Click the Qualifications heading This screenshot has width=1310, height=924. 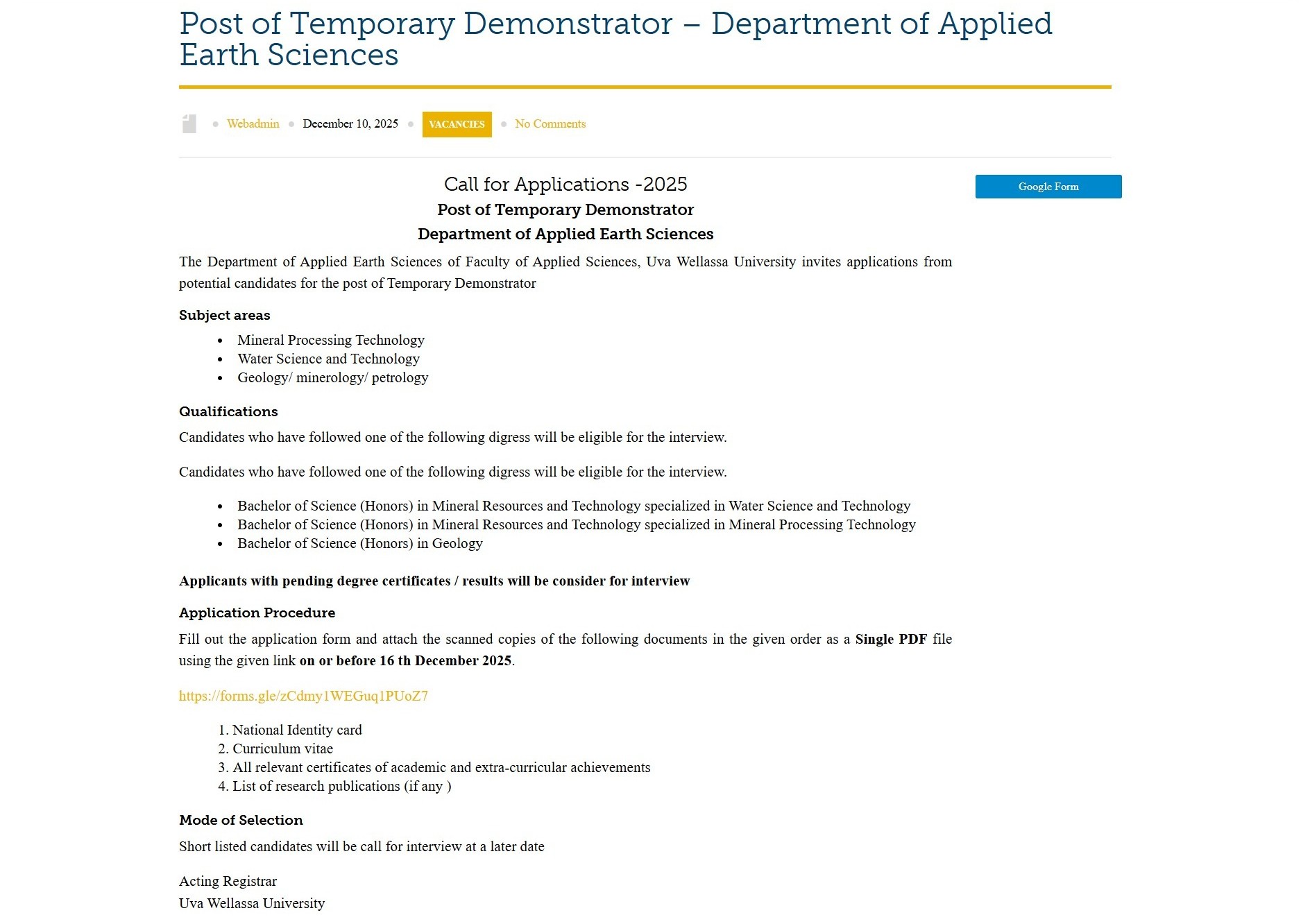coord(228,411)
